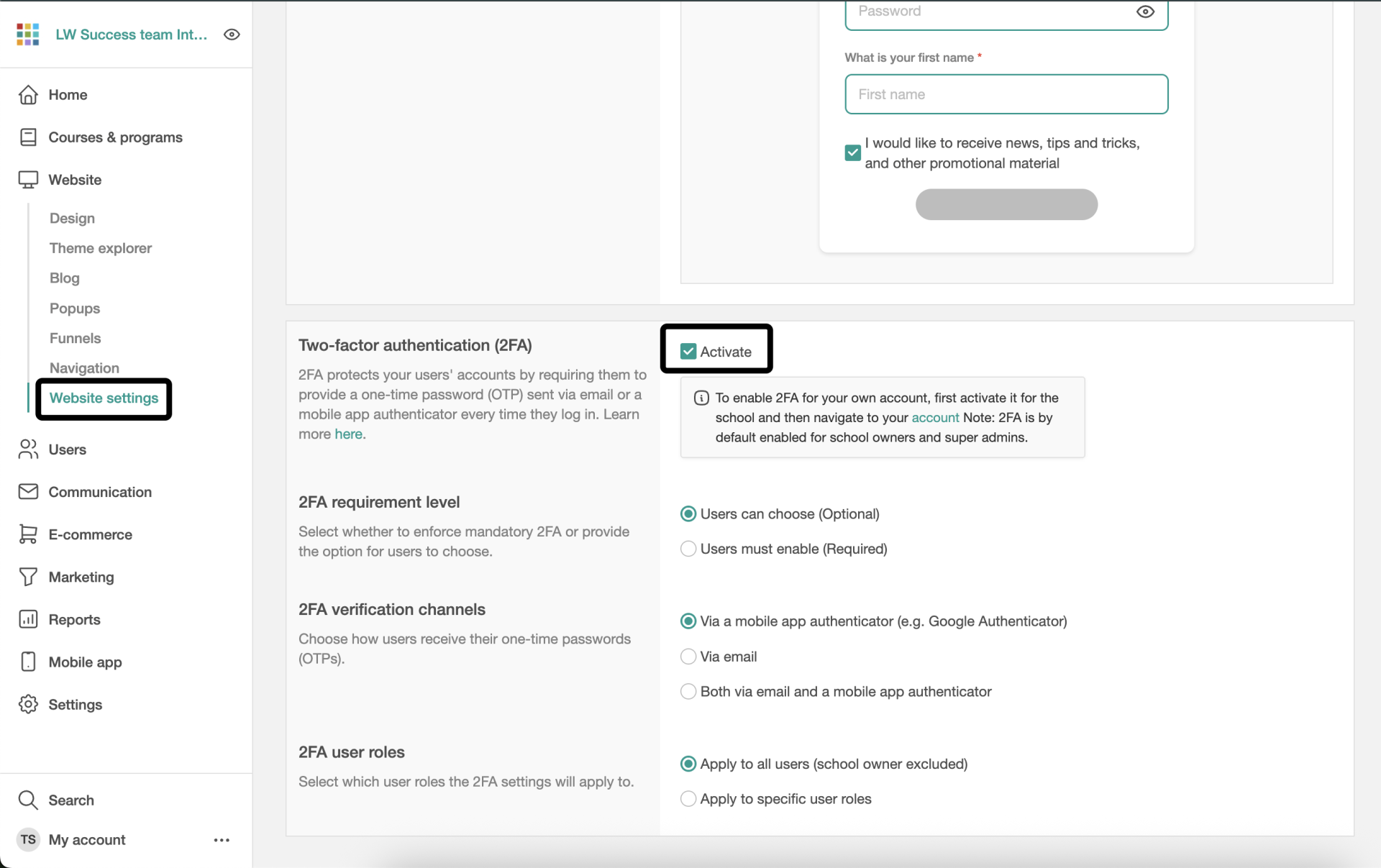Click the Reports chart icon
This screenshot has width=1381, height=868.
tap(28, 618)
